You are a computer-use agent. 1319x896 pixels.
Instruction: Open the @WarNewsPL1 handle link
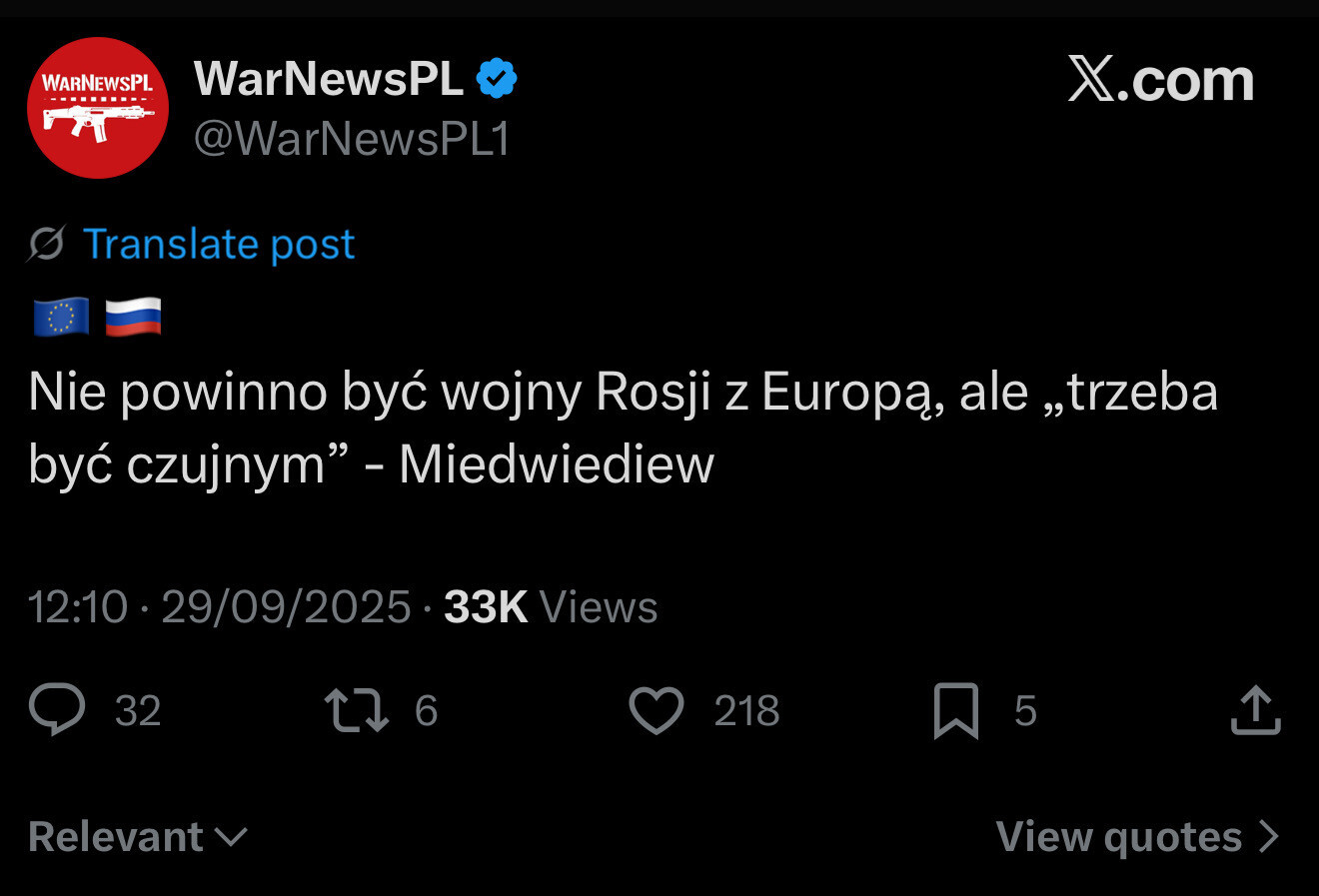(x=352, y=138)
